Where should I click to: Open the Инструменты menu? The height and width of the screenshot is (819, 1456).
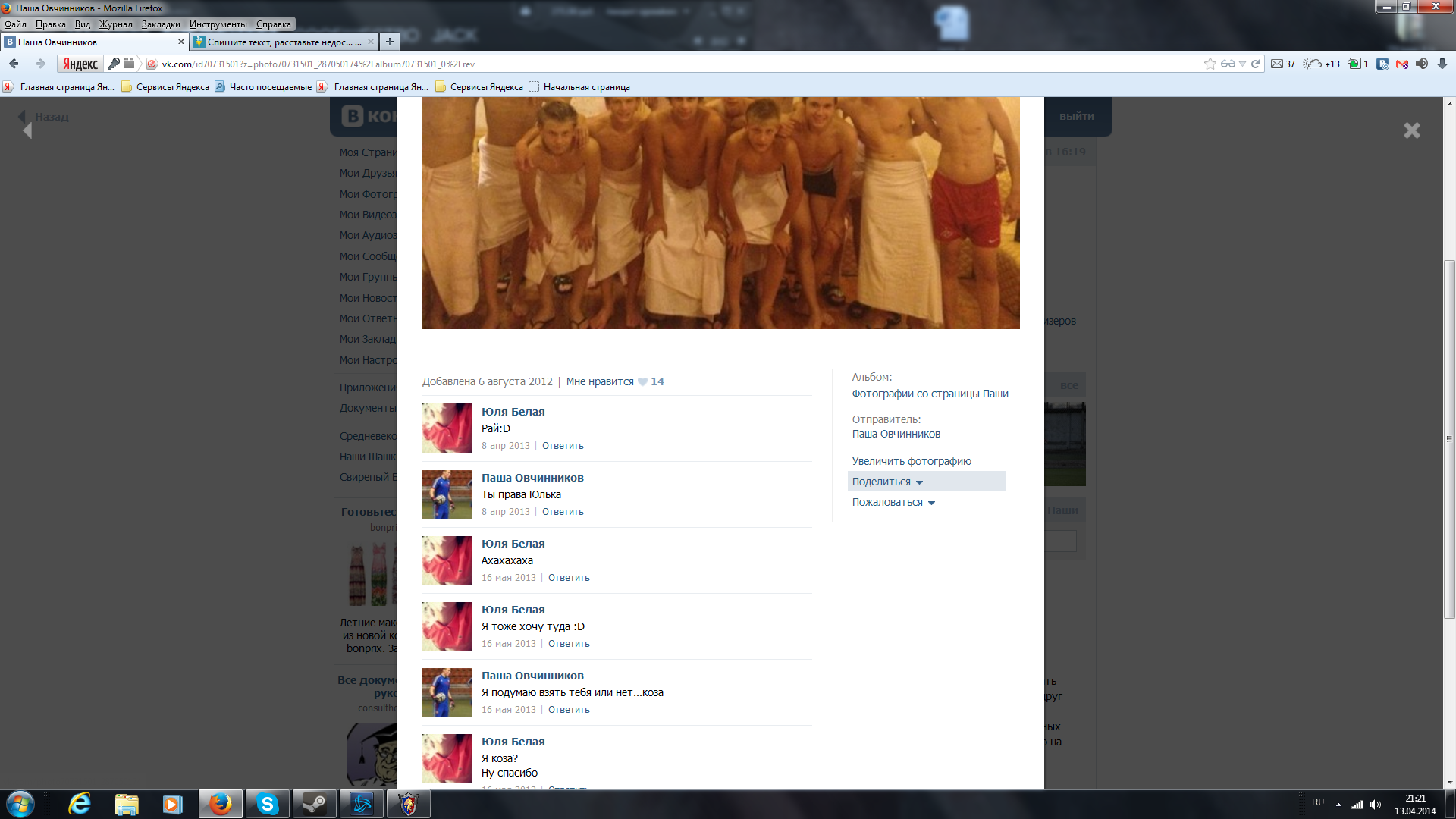click(x=218, y=24)
